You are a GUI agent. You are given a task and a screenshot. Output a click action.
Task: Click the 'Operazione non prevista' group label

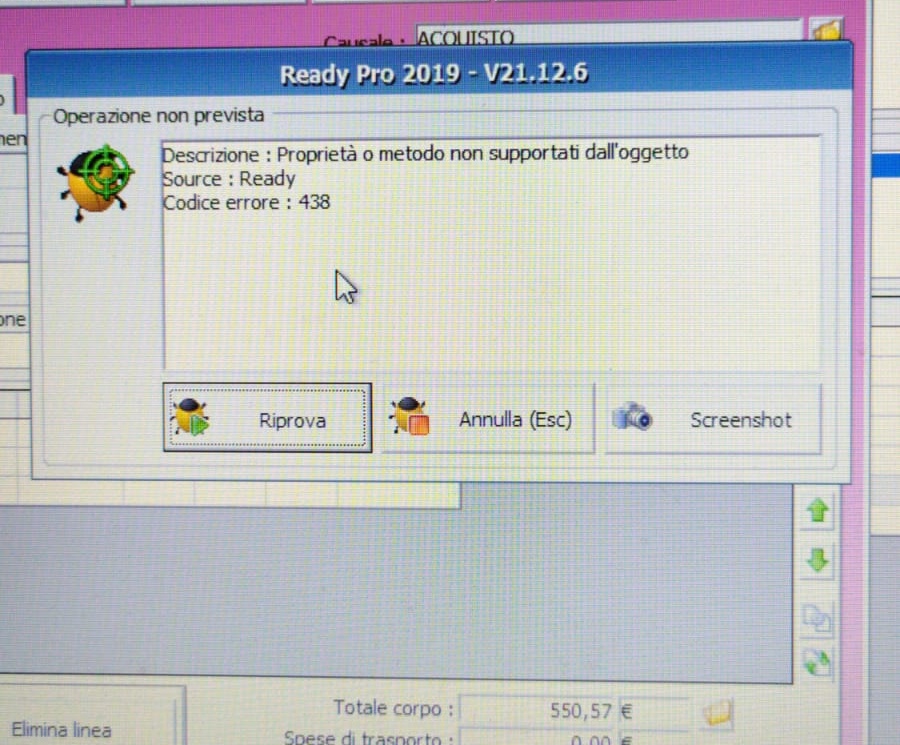pyautogui.click(x=158, y=115)
